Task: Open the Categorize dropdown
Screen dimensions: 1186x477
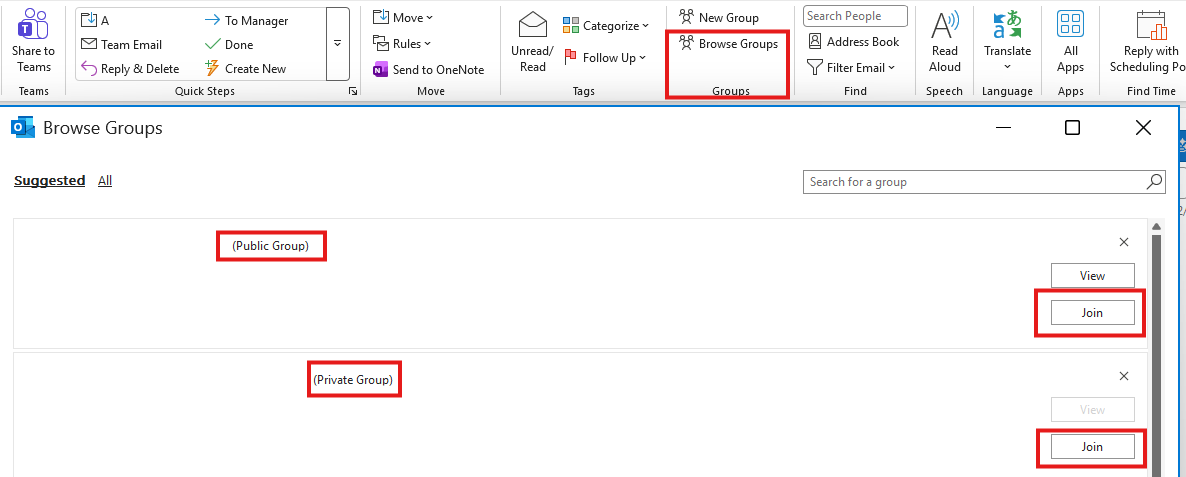Action: tap(606, 26)
